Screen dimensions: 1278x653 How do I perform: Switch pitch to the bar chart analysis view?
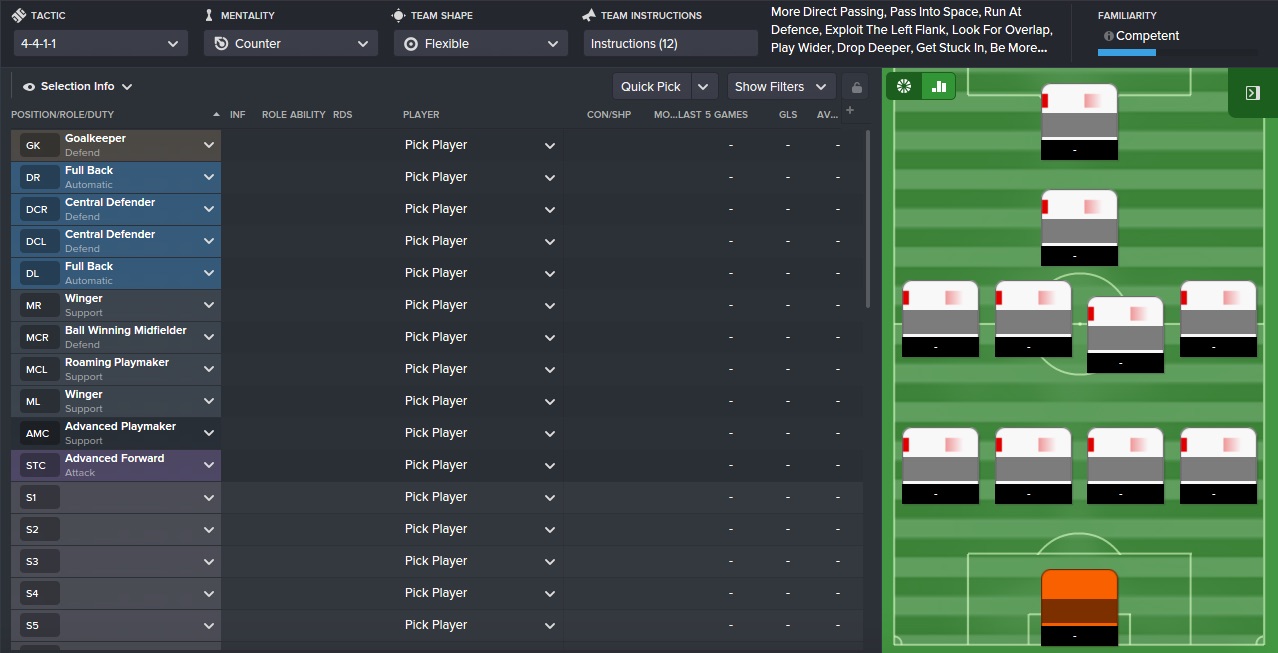point(939,87)
